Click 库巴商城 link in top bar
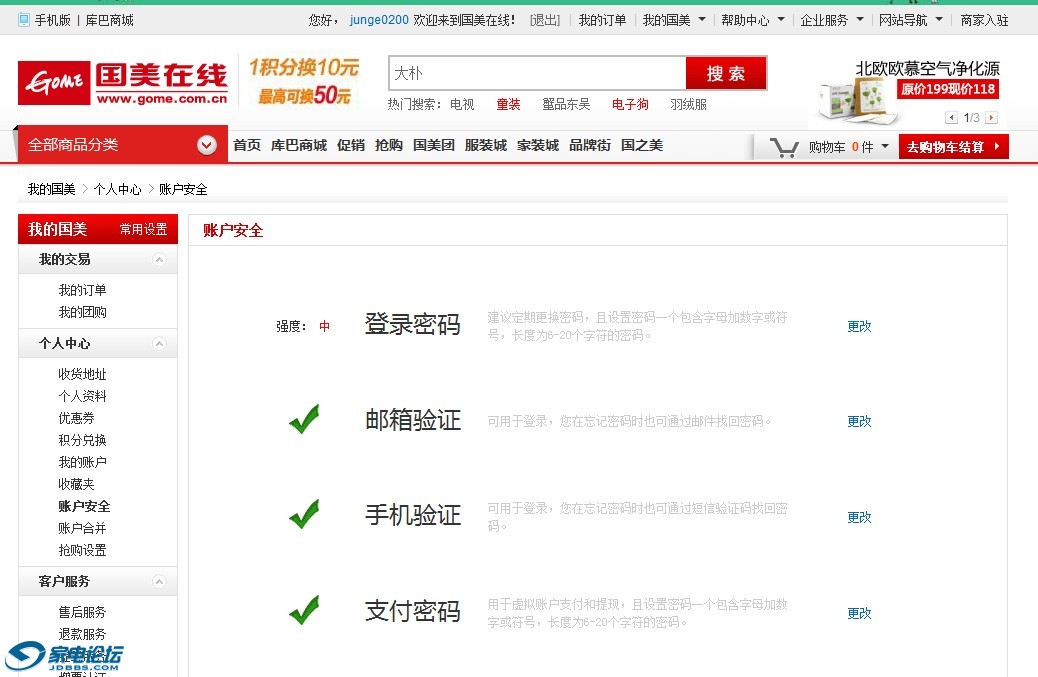Viewport: 1038px width, 677px height. (109, 21)
